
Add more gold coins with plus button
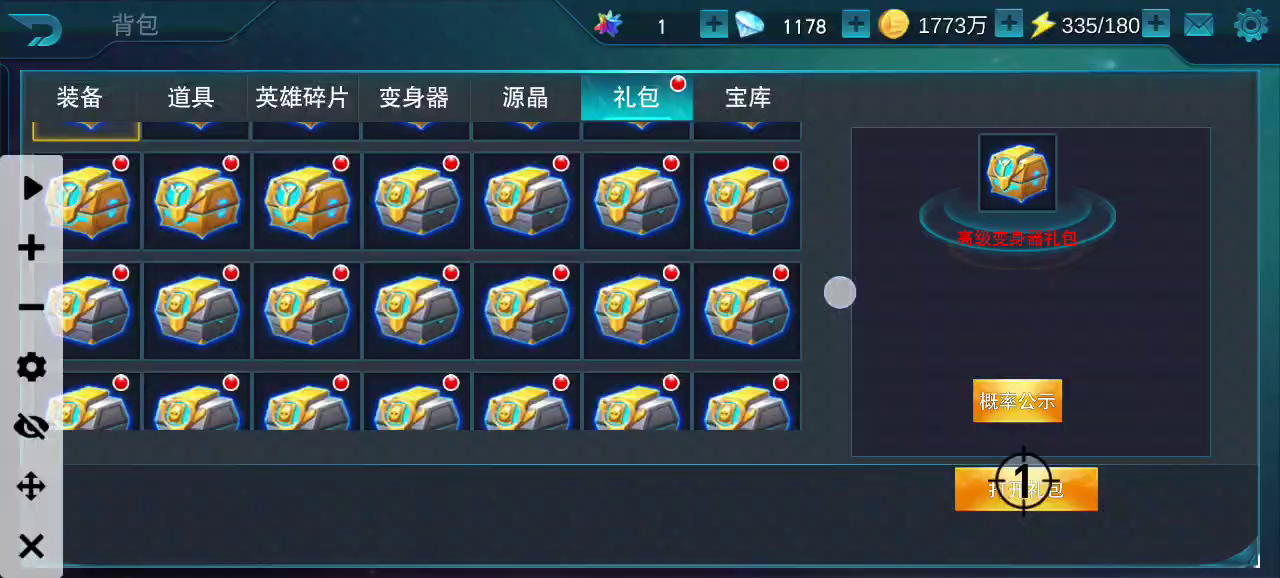(x=1009, y=24)
